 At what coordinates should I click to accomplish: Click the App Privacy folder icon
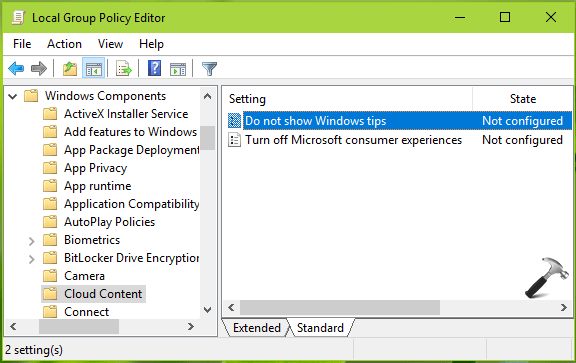tap(50, 168)
